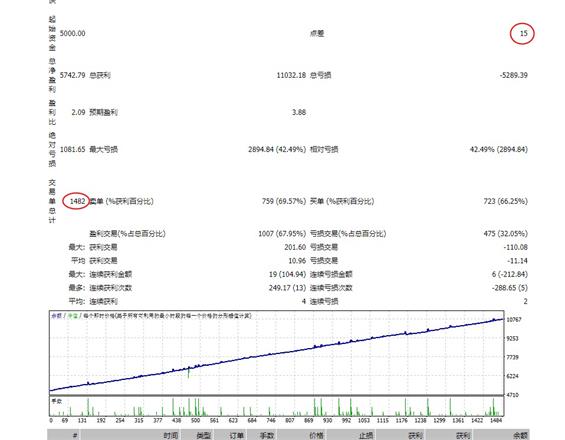Click the 时间 column header in the table
565x440 pixels.
click(171, 436)
